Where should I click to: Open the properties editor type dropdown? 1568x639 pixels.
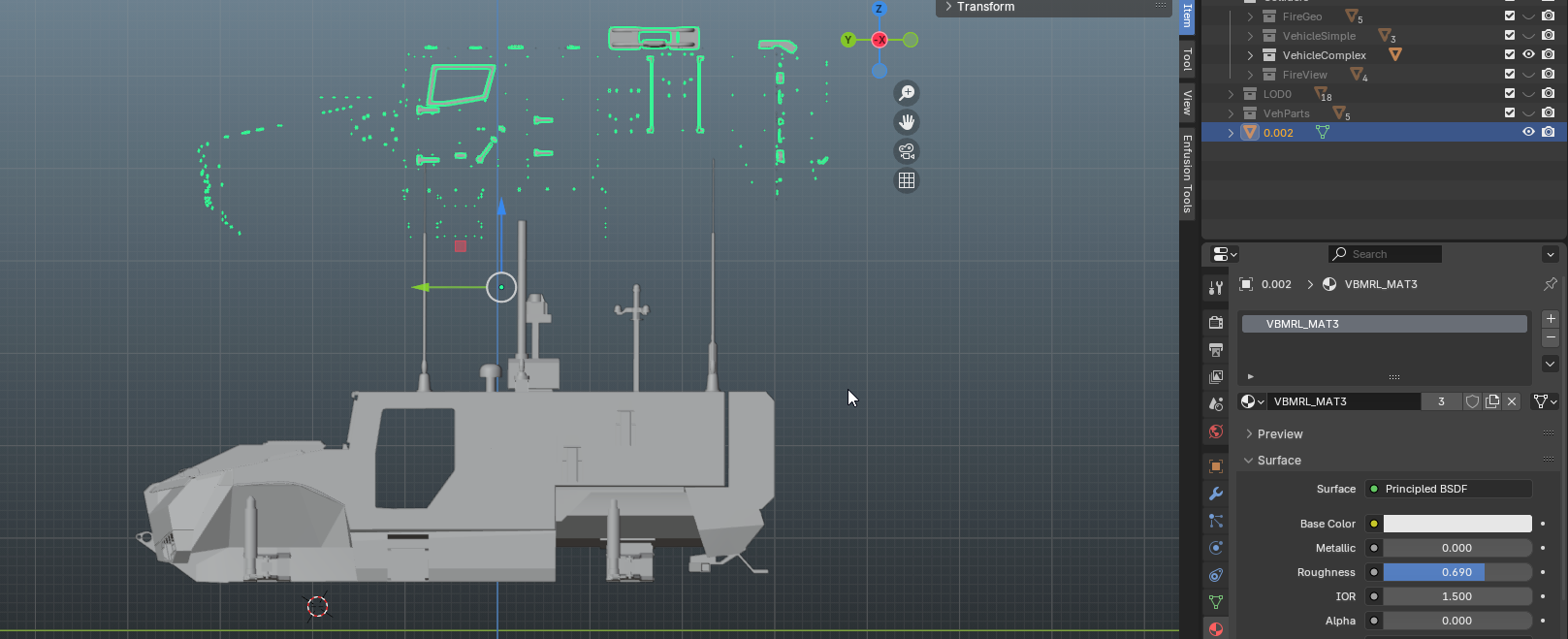point(1225,254)
